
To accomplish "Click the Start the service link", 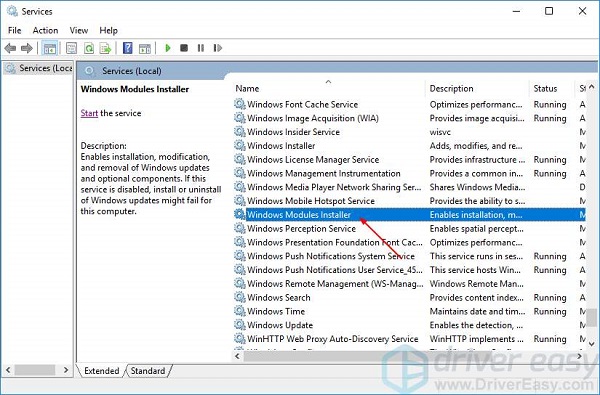I will pos(89,113).
